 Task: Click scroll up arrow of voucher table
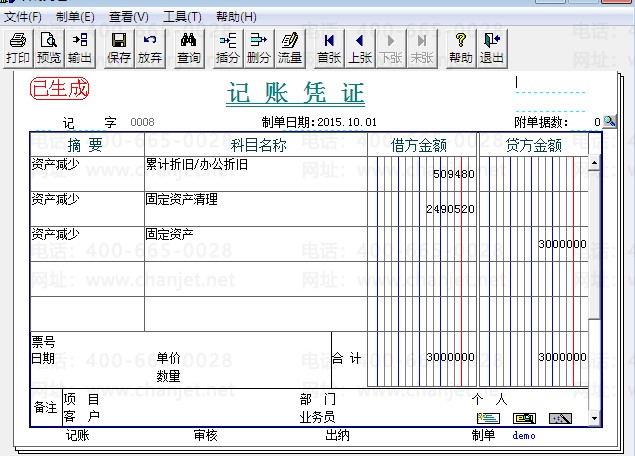point(595,162)
